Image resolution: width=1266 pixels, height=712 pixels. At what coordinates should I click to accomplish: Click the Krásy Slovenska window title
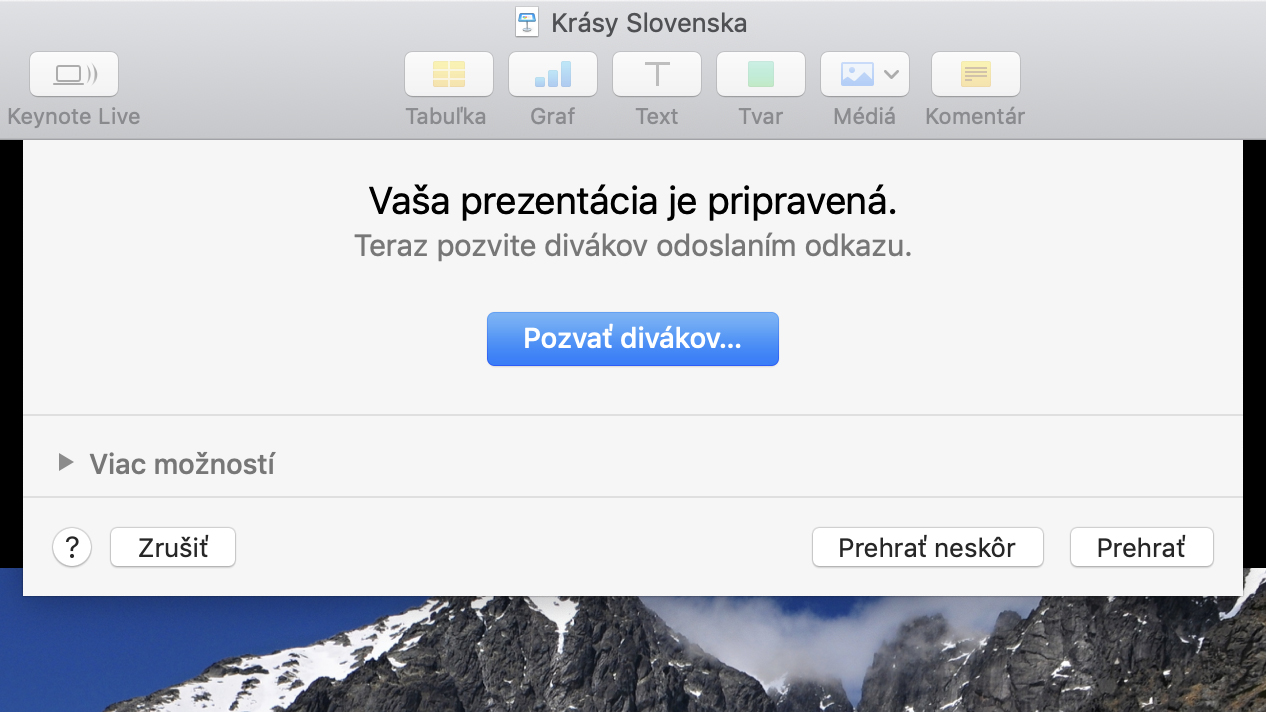coord(649,23)
